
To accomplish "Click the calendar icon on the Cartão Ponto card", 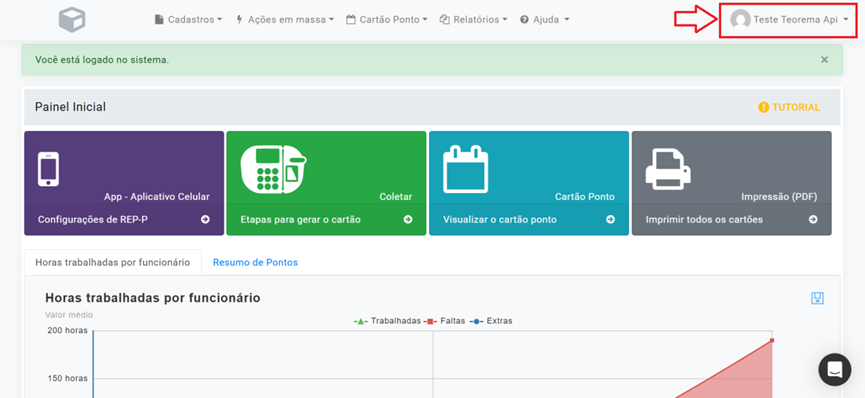I will click(466, 169).
